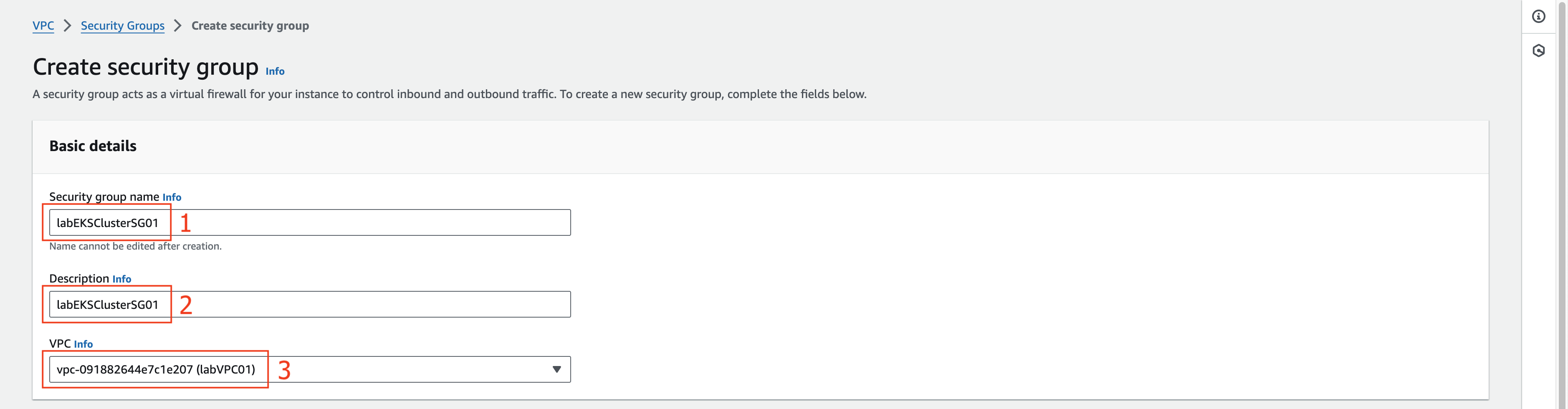The image size is (1568, 409).
Task: Click the Create security group heading
Action: 145,67
